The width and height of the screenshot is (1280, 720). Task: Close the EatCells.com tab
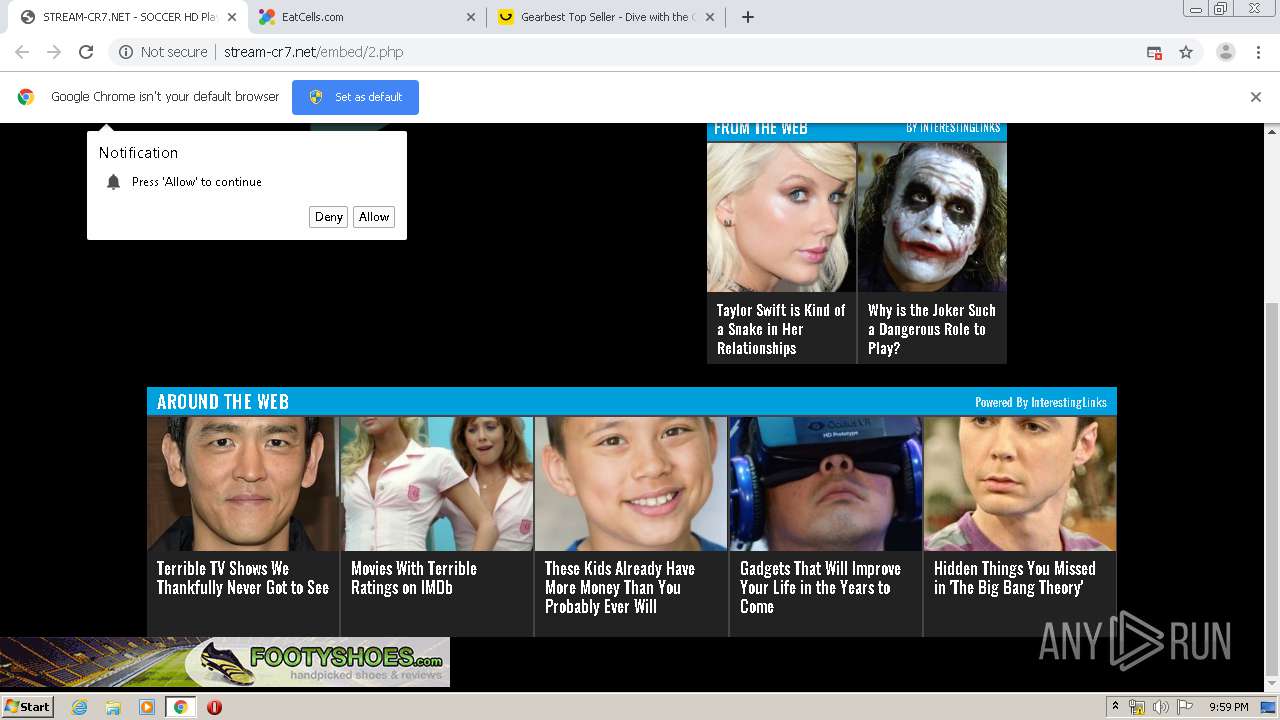(472, 17)
